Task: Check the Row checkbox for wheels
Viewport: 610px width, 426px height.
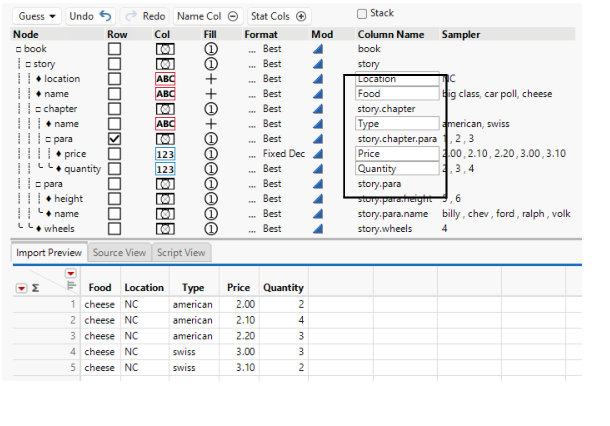Action: 114,229
